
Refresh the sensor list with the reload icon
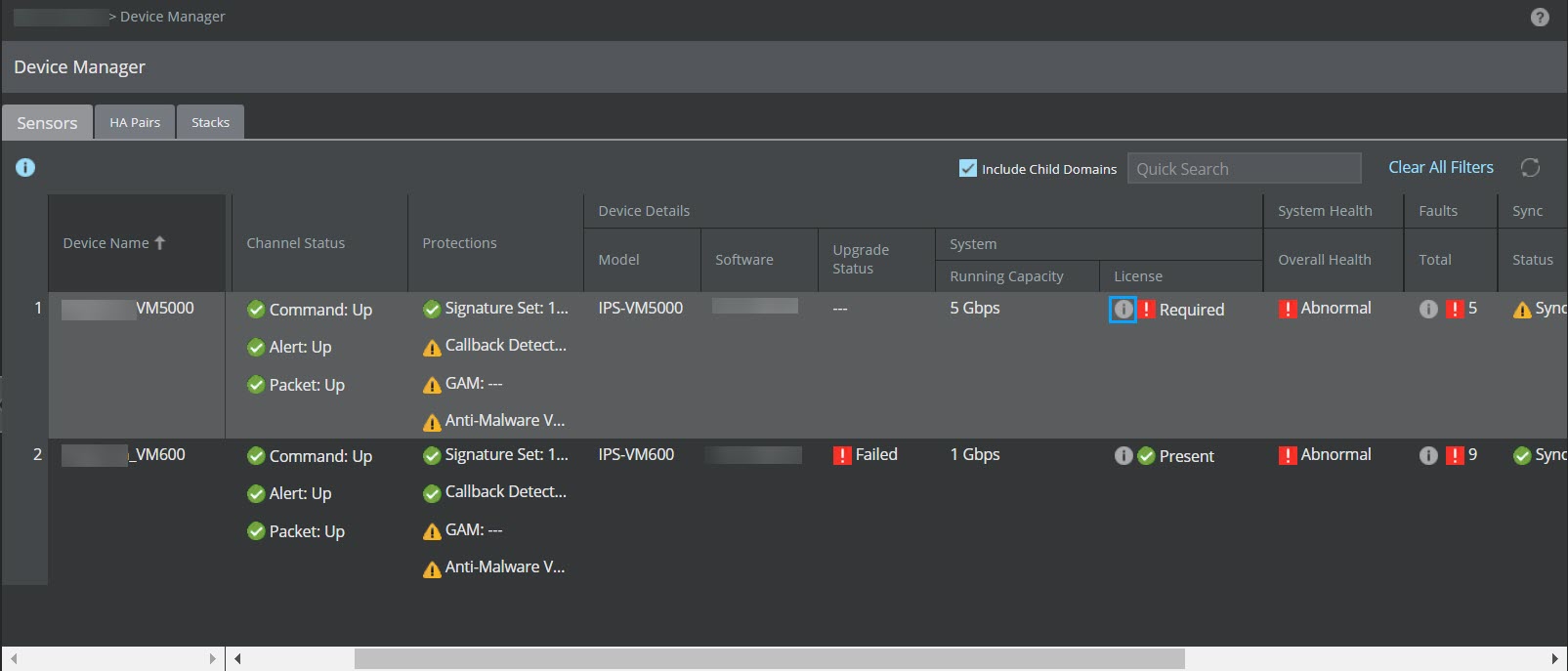pyautogui.click(x=1530, y=168)
